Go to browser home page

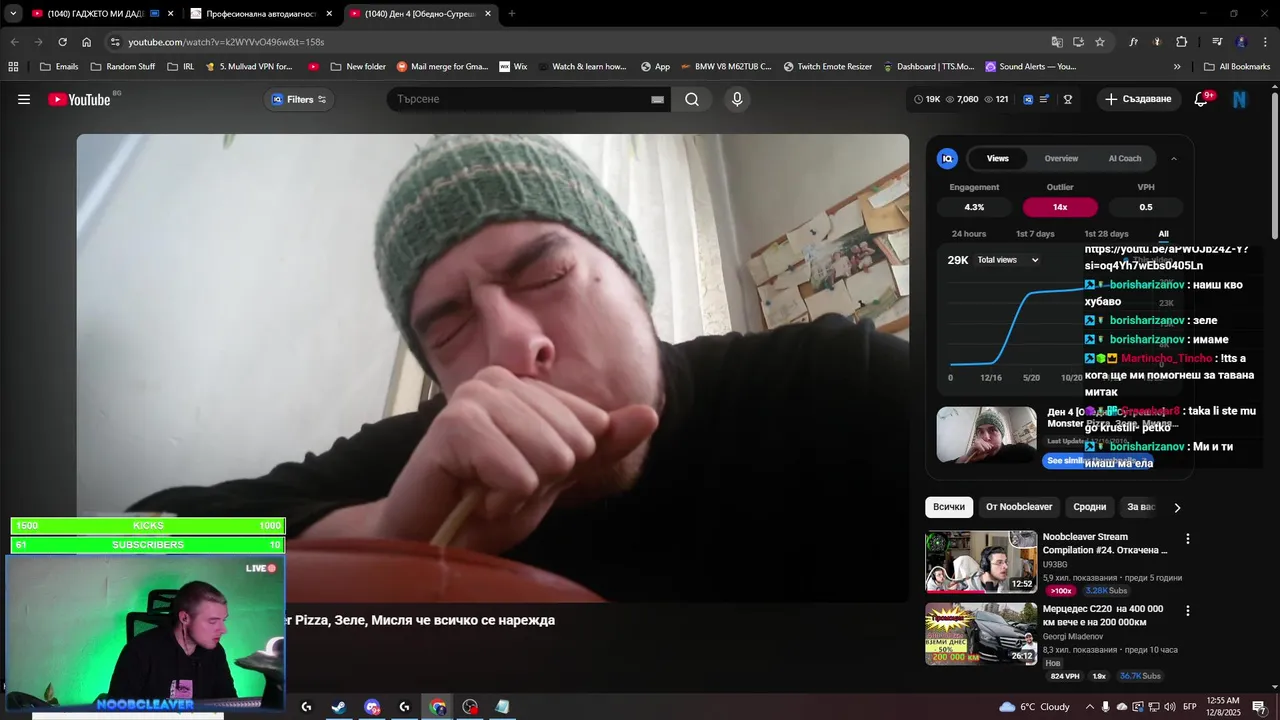click(x=86, y=42)
